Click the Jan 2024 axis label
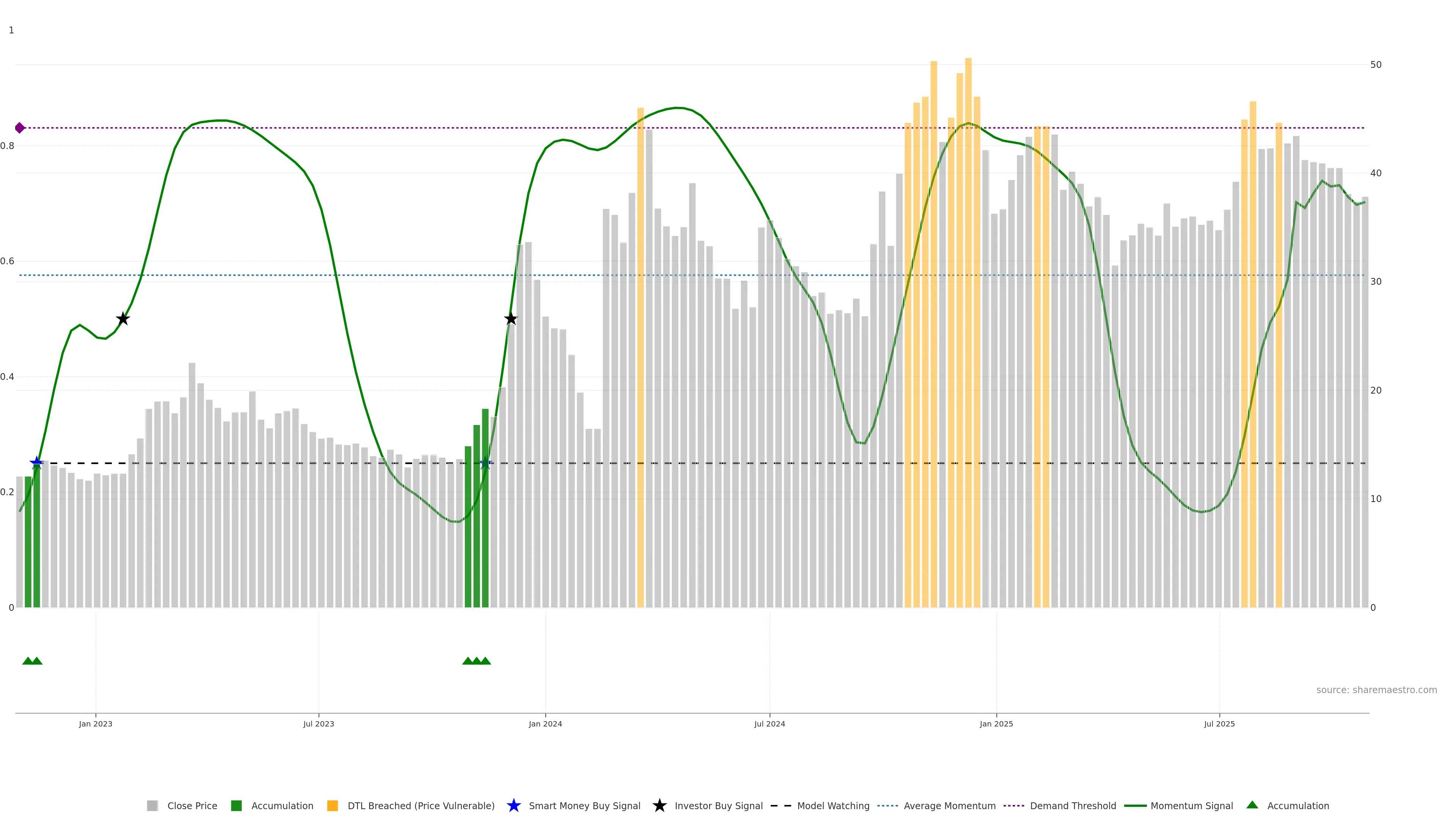The width and height of the screenshot is (1456, 819). tap(545, 723)
